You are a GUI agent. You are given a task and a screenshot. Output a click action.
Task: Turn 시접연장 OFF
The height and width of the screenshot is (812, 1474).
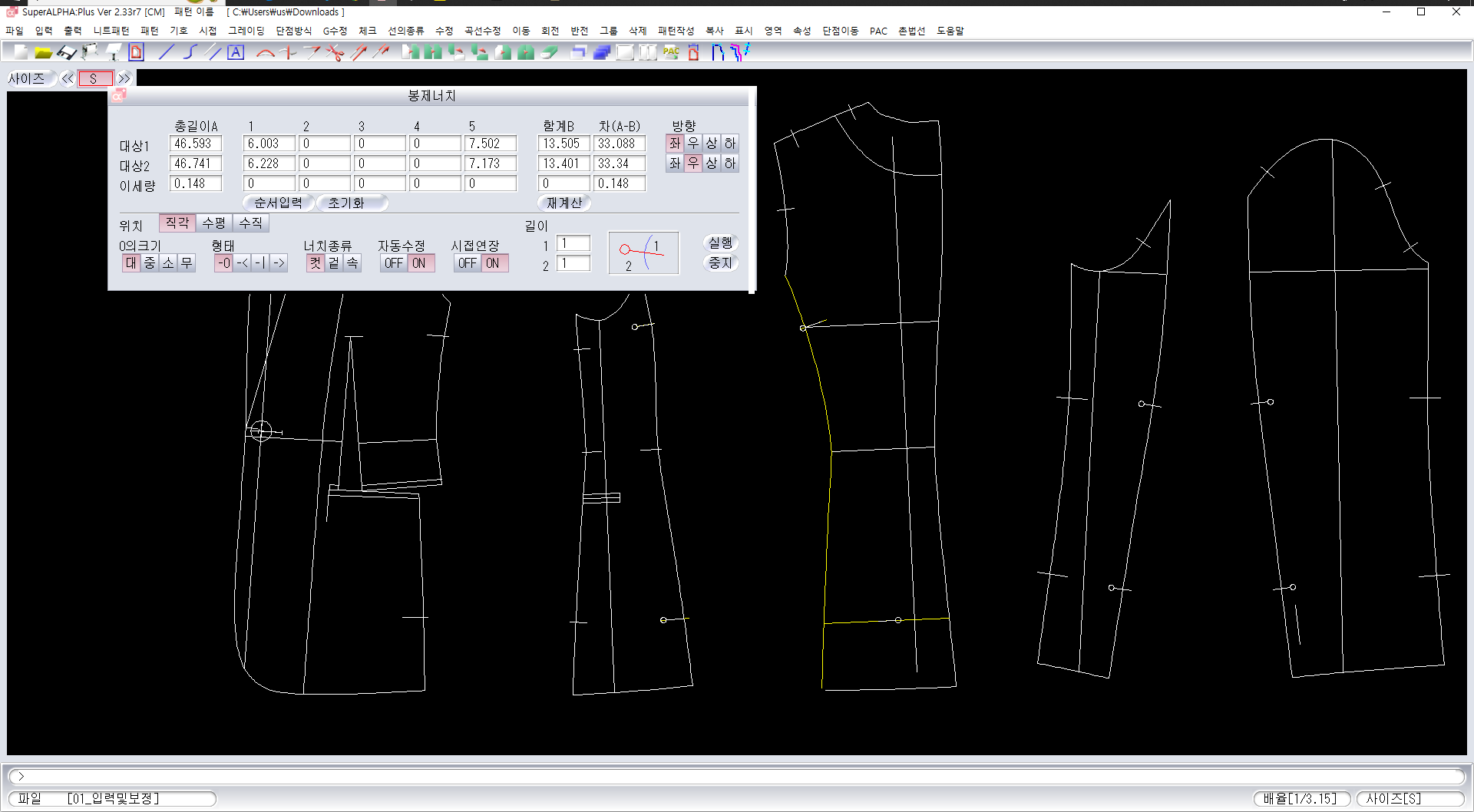tap(467, 263)
